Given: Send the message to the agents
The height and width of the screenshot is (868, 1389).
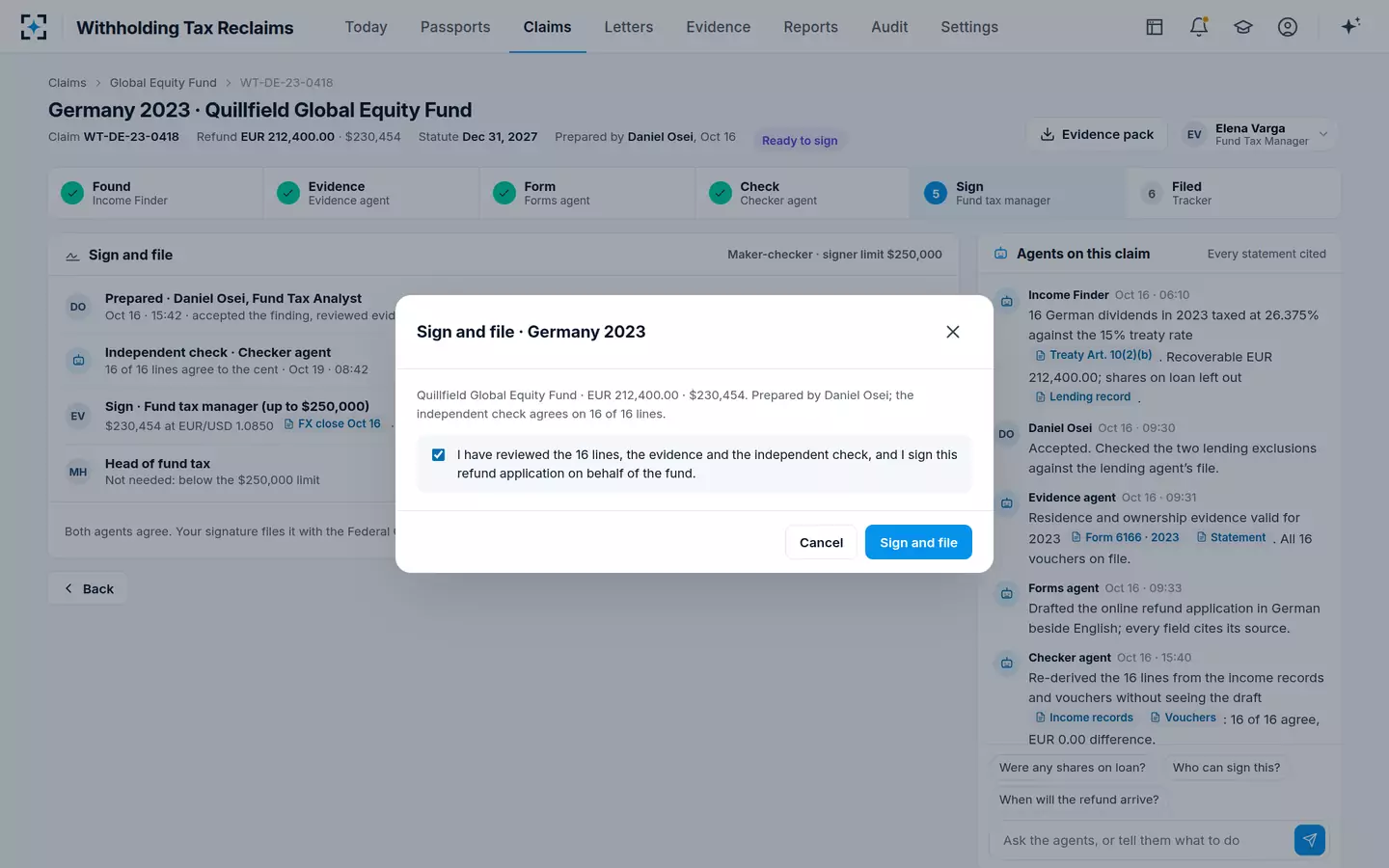Looking at the screenshot, I should 1309,840.
